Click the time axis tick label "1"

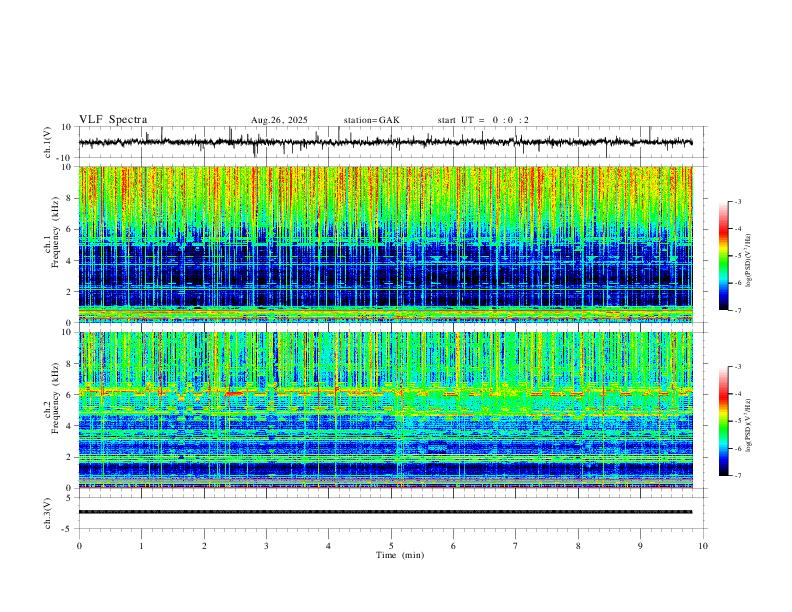pyautogui.click(x=141, y=546)
